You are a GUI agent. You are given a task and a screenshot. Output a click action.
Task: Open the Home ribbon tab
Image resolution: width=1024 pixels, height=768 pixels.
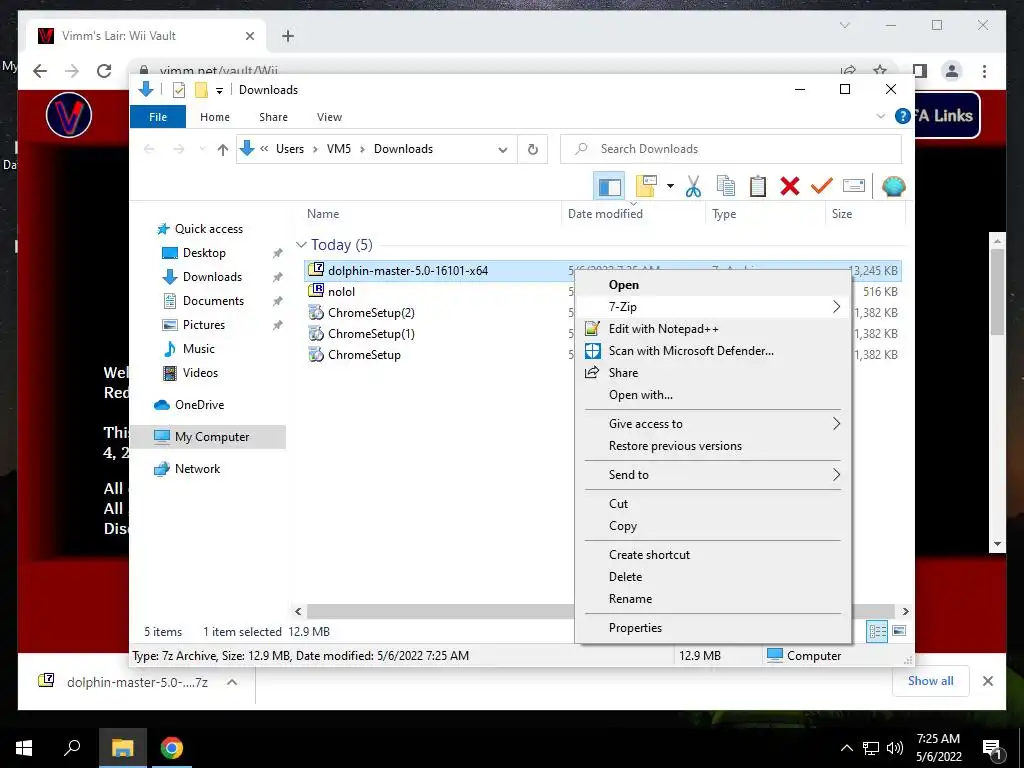(215, 117)
